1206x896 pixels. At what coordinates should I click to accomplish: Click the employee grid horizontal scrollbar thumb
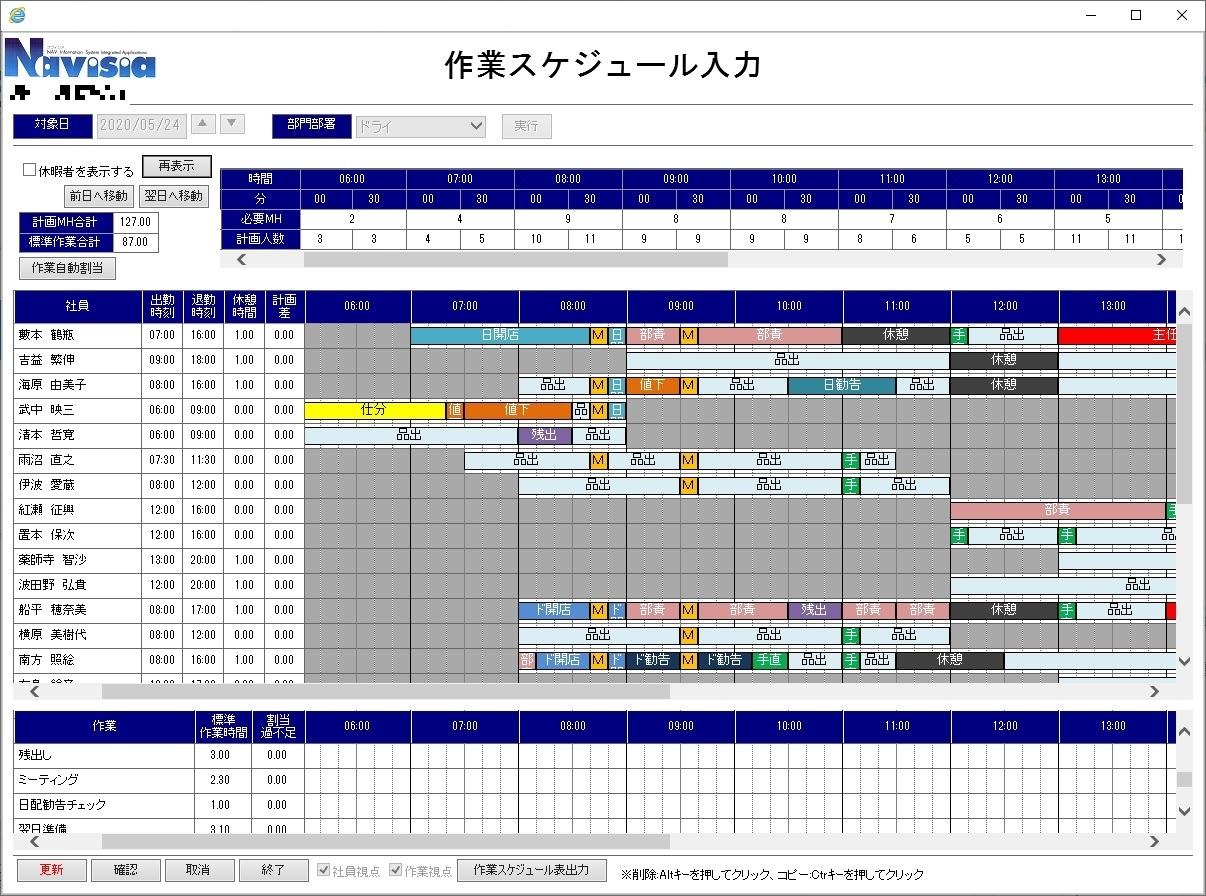(x=385, y=691)
